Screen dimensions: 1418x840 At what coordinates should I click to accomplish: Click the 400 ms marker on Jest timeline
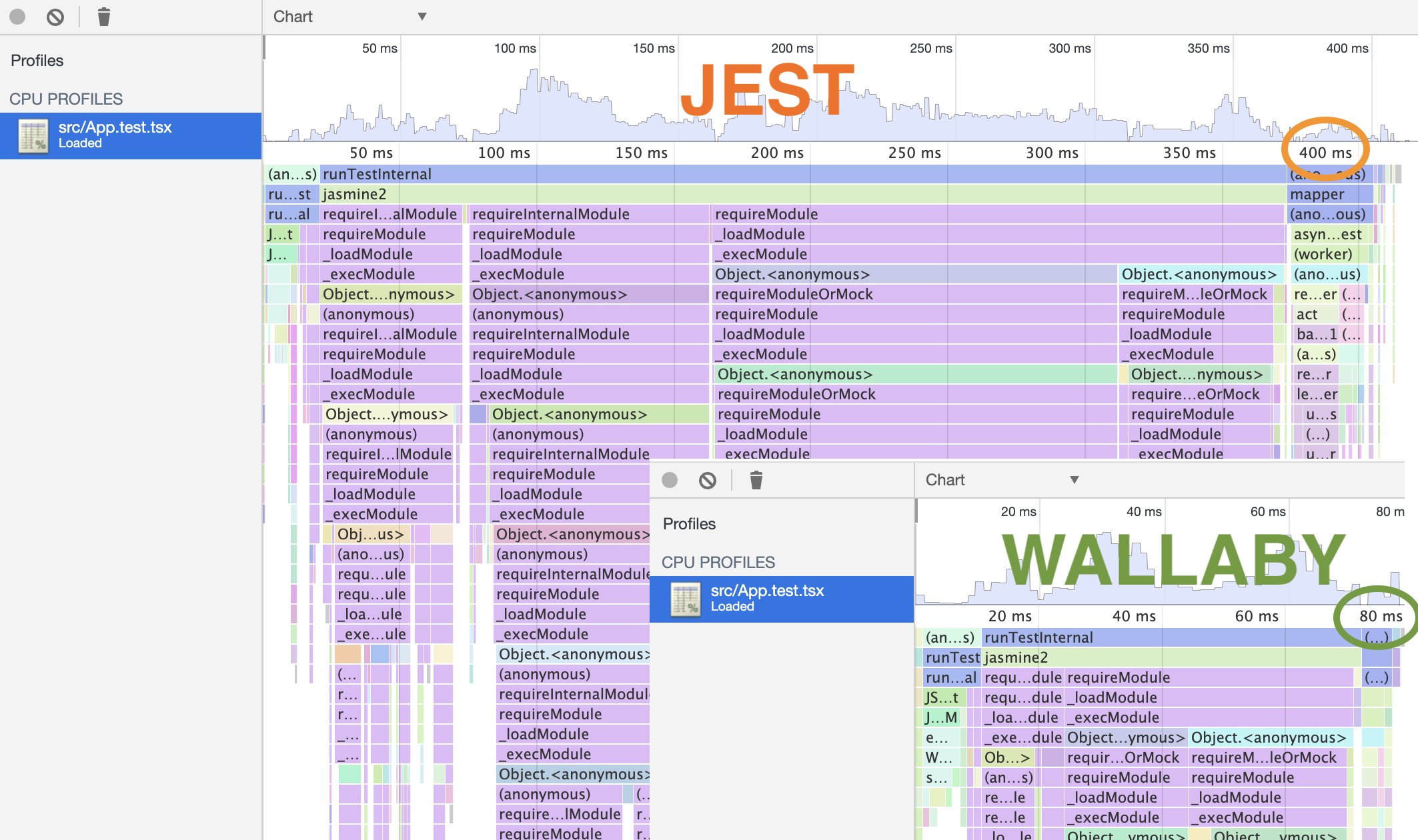(1325, 153)
